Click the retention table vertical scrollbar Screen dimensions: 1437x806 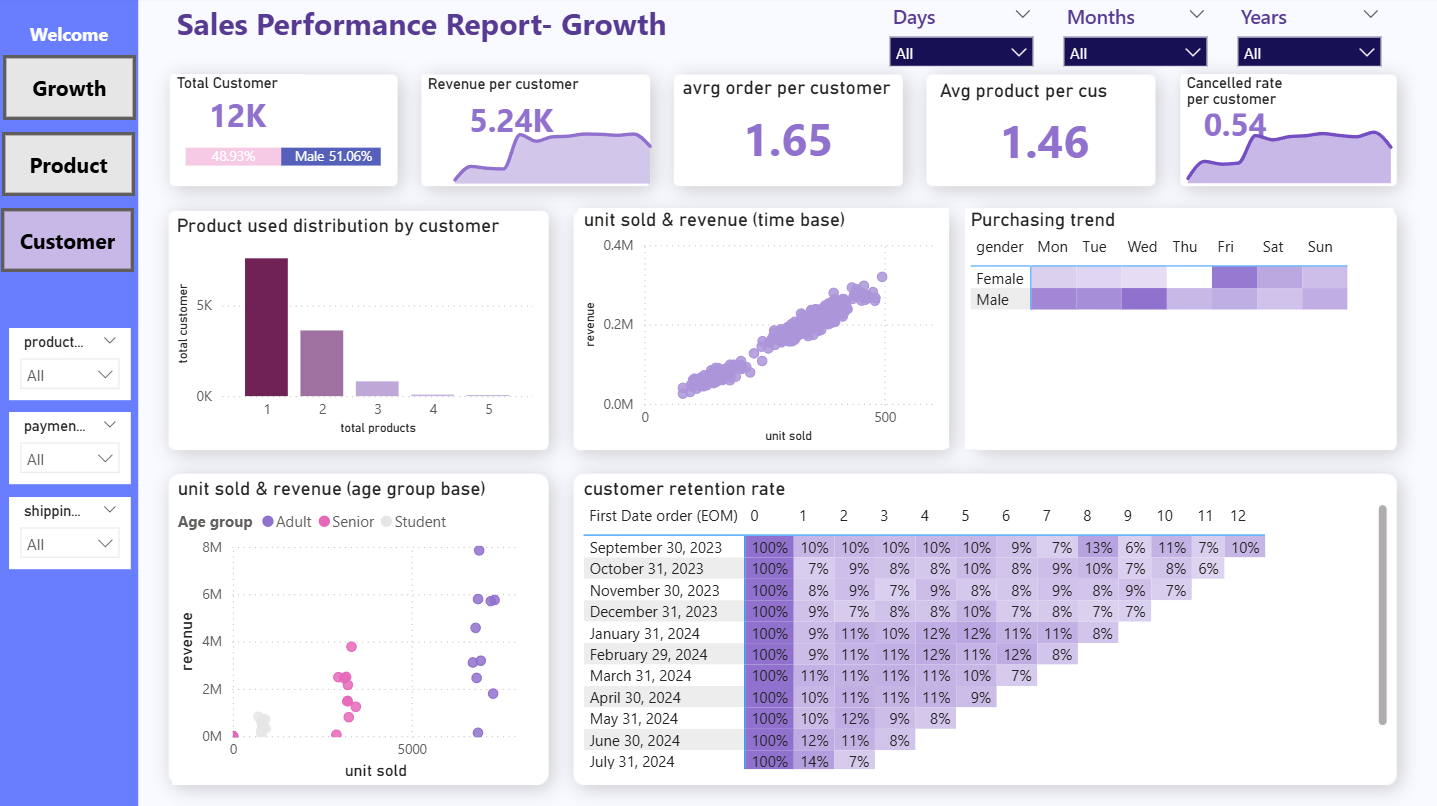[1382, 614]
